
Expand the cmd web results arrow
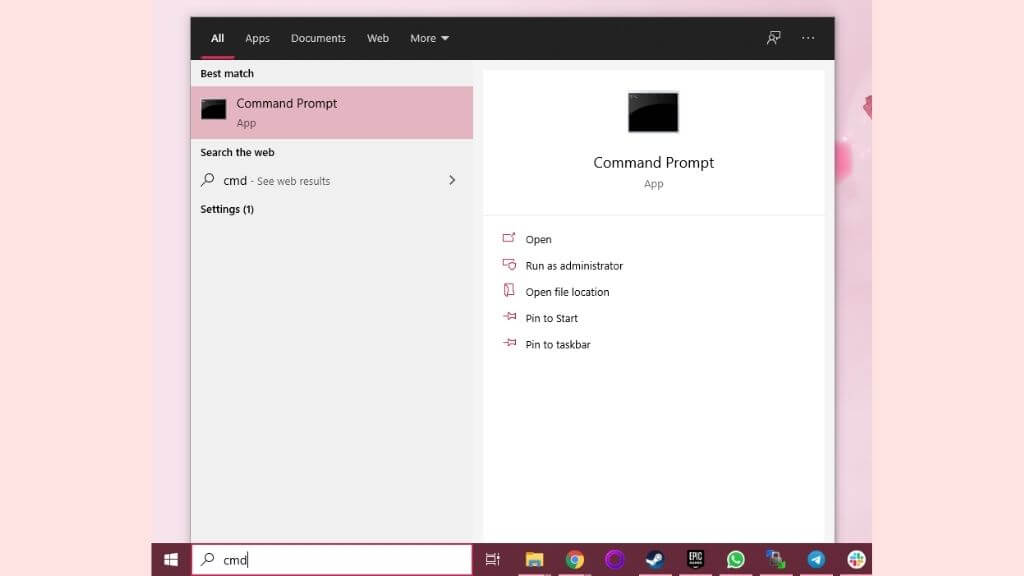tap(452, 180)
